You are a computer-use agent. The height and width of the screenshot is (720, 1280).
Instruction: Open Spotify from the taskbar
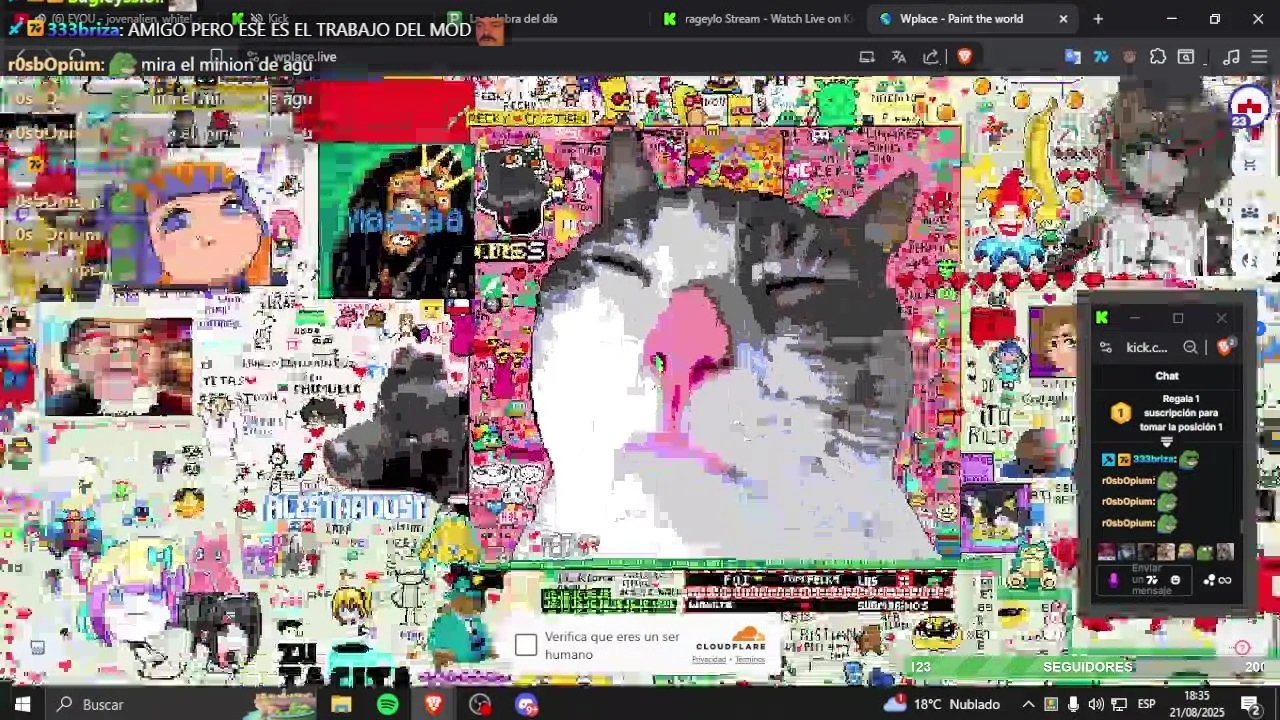tap(388, 704)
